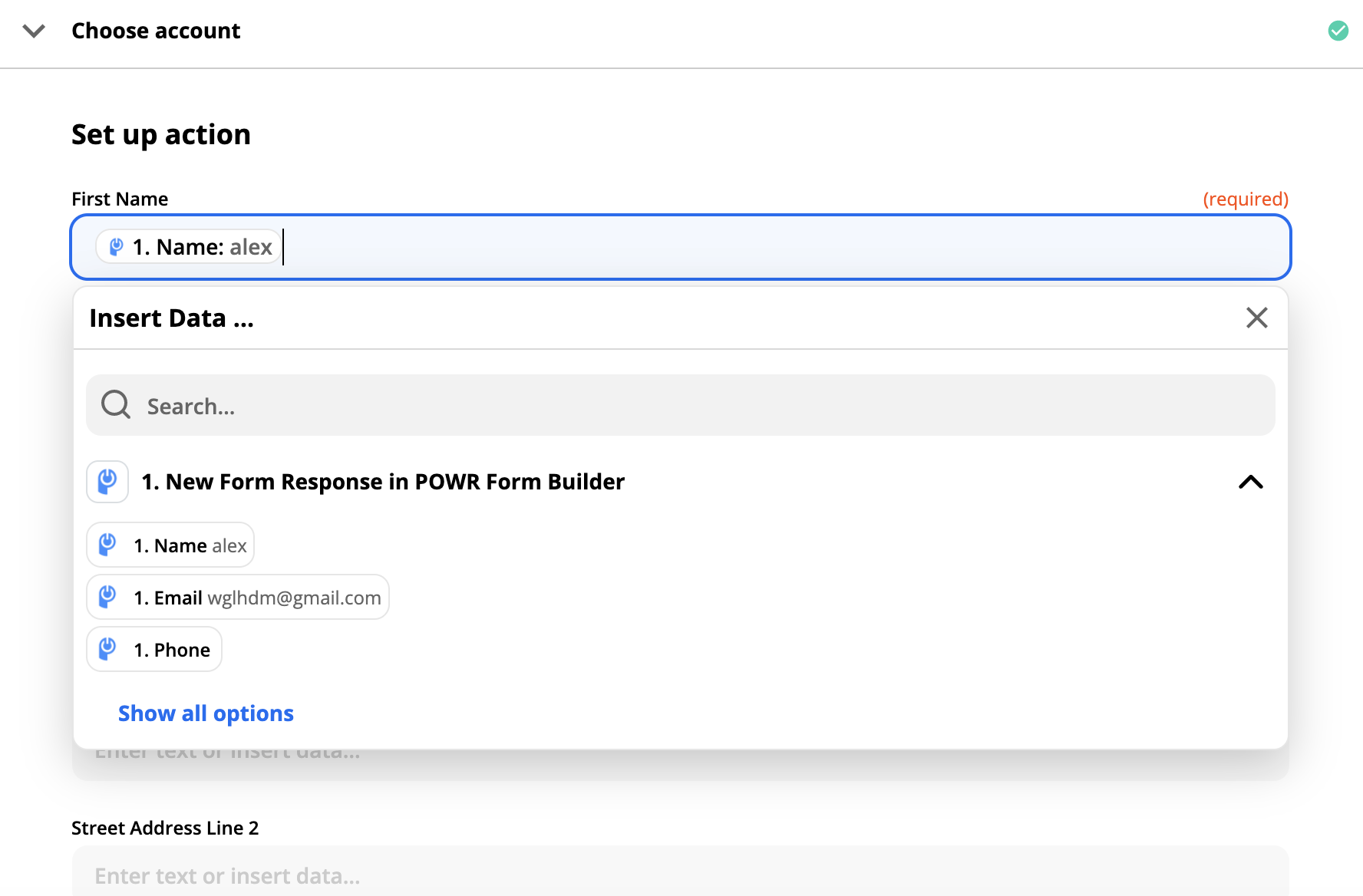Image resolution: width=1363 pixels, height=896 pixels.
Task: Insert the '1. Phone' data option
Action: coord(154,649)
